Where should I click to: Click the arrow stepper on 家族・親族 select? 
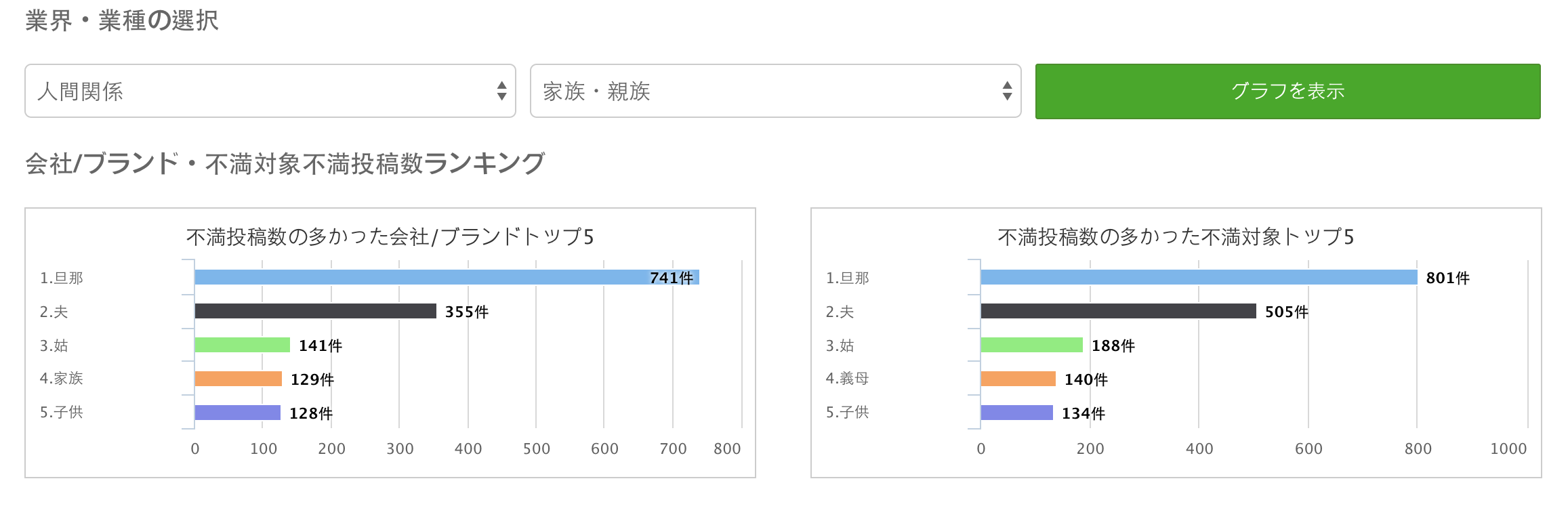click(1007, 91)
